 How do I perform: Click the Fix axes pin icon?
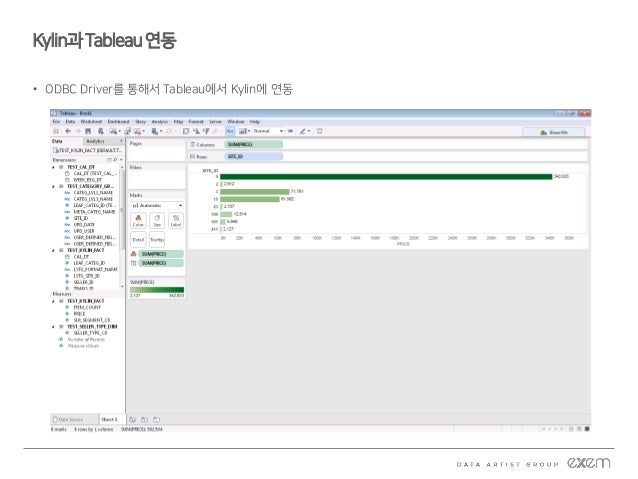point(290,131)
